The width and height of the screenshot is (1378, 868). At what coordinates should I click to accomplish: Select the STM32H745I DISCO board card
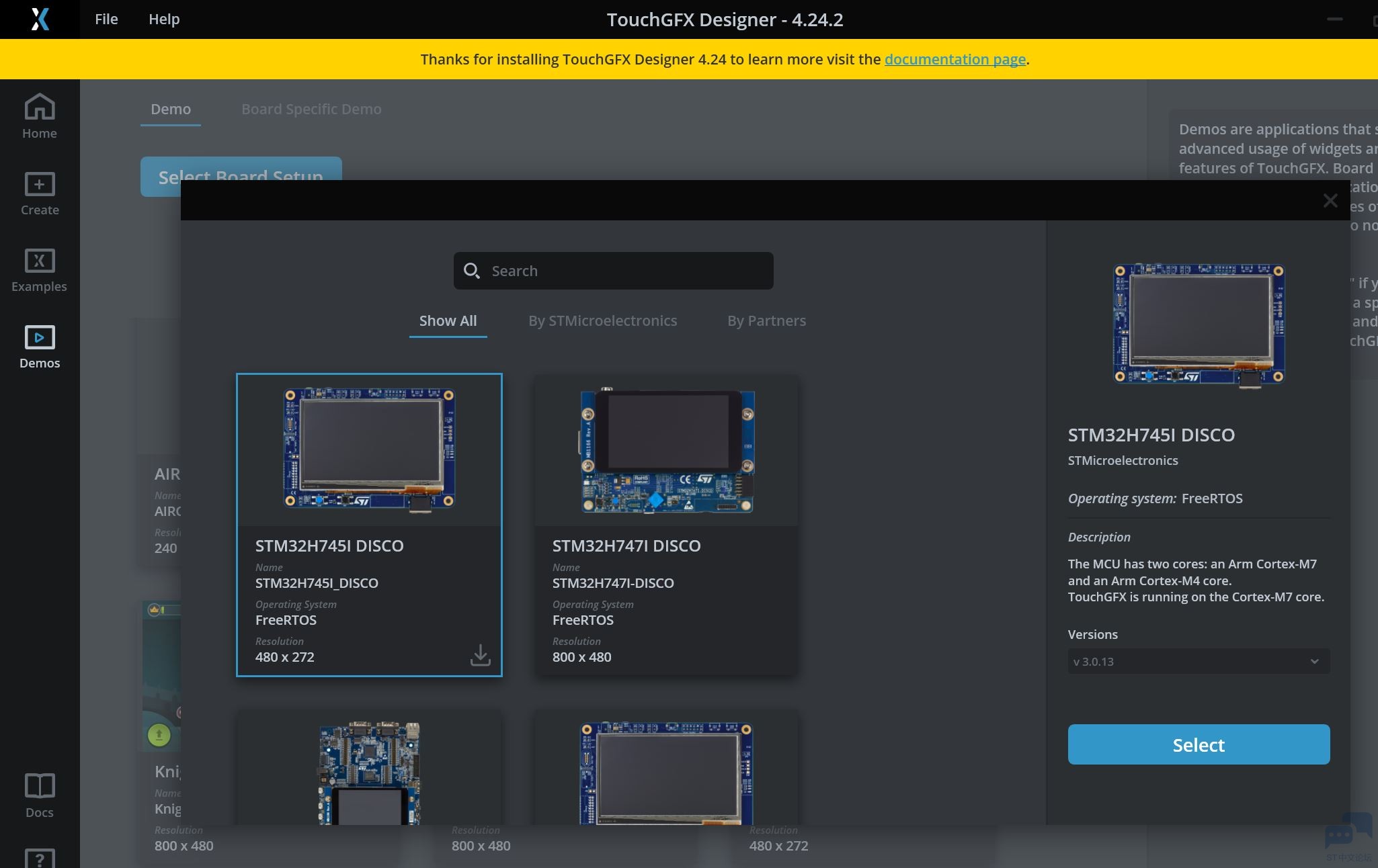click(369, 525)
